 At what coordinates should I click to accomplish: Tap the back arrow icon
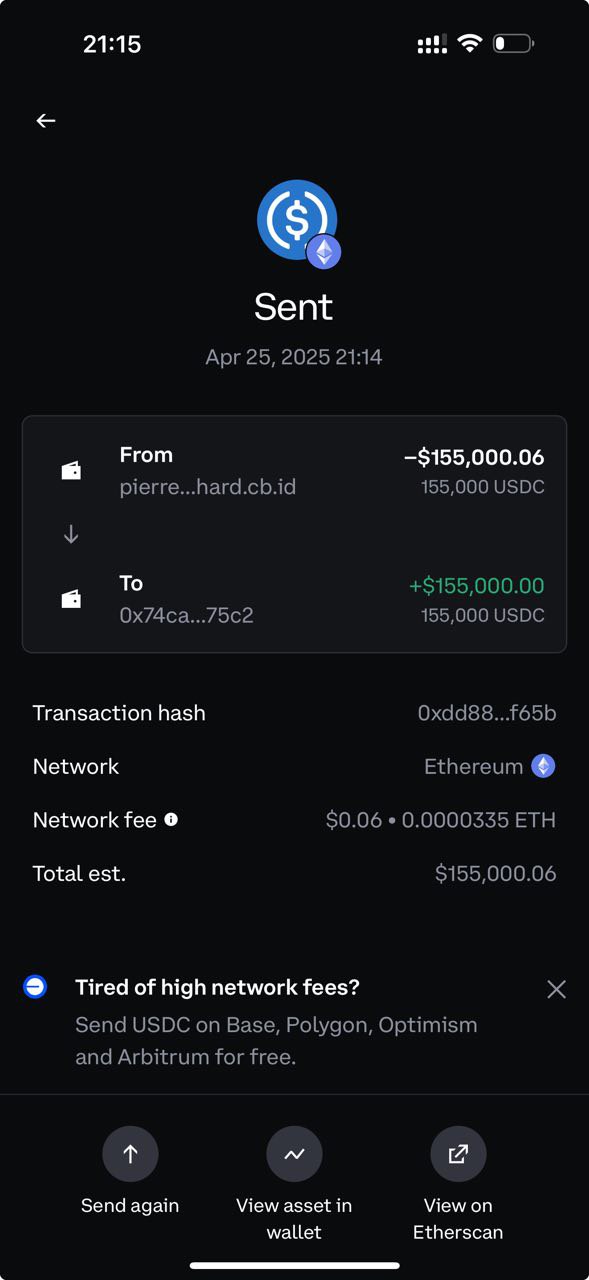(x=46, y=120)
